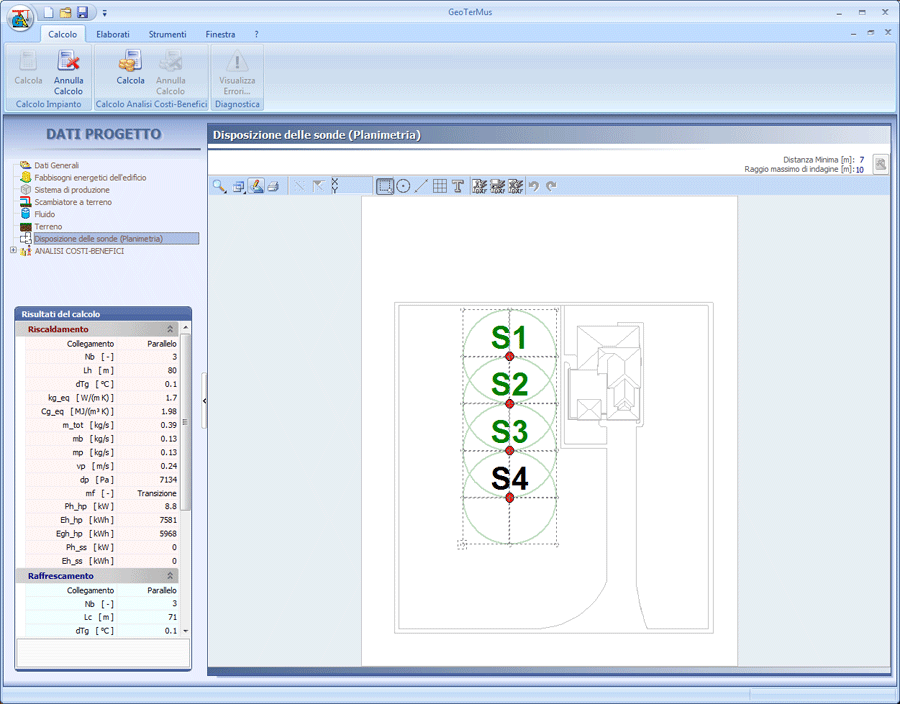Toggle the rectangular selection mode
The image size is (900, 704).
385,186
